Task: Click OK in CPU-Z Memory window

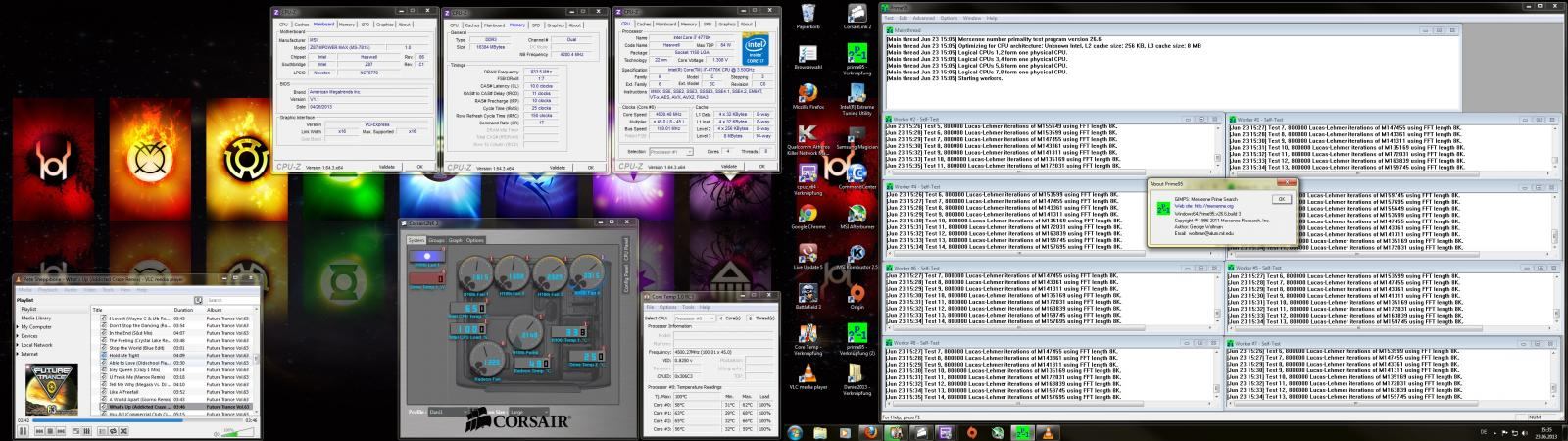Action: [x=592, y=167]
